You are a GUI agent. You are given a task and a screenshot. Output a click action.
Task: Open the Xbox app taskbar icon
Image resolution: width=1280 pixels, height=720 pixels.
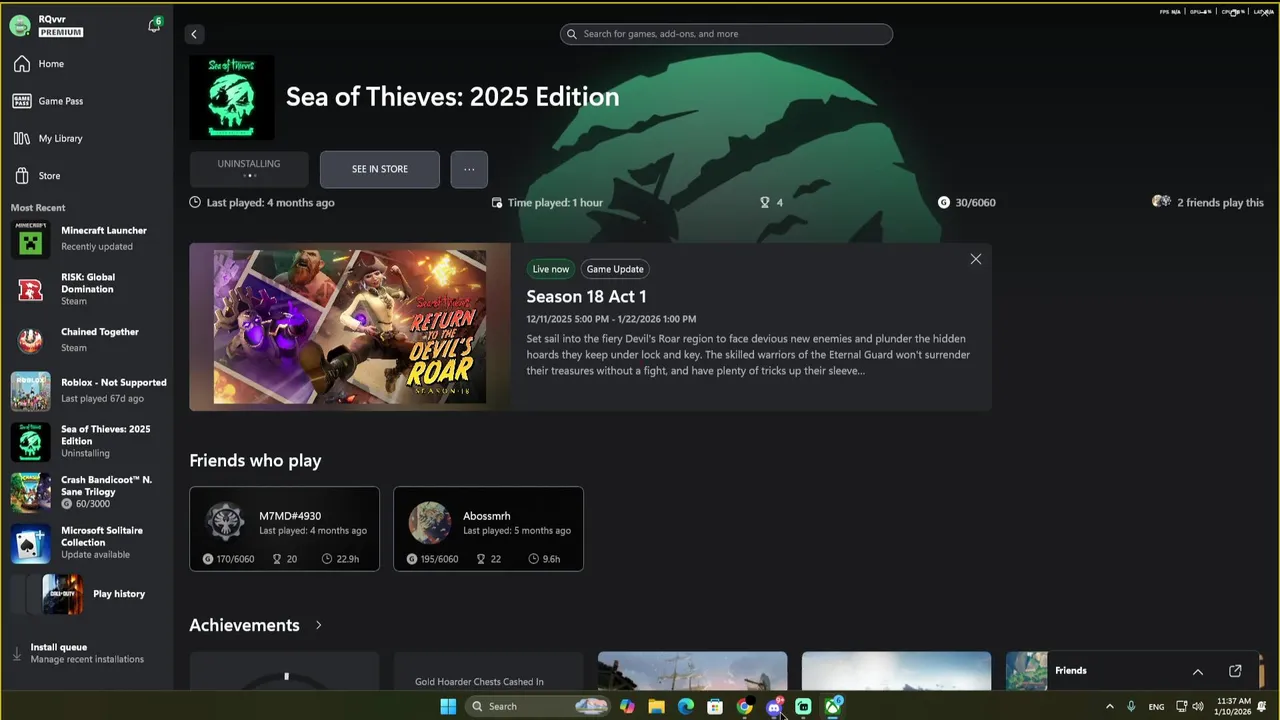(x=832, y=706)
